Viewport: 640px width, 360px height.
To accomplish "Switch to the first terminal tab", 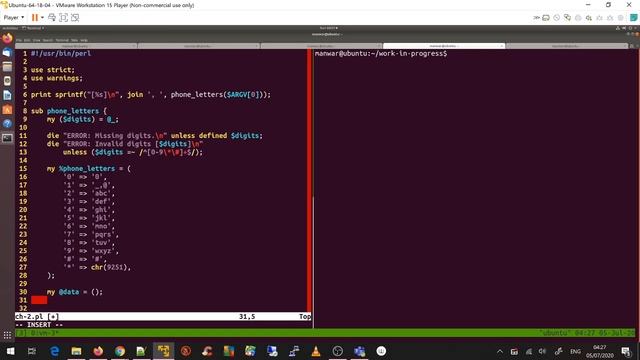I will tap(76, 46).
